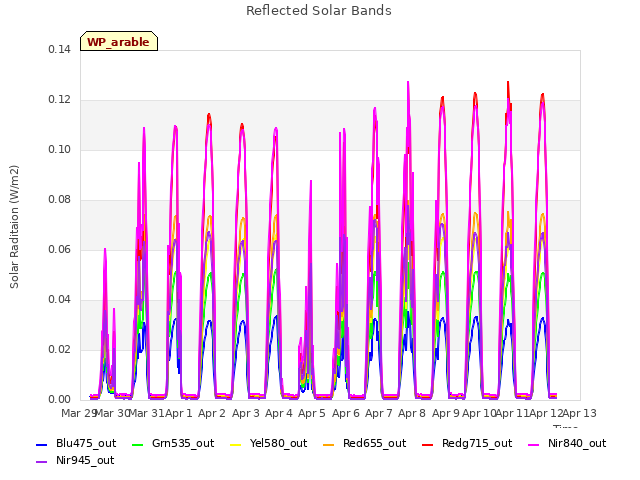Click the Apr 4 x-axis date label
The width and height of the screenshot is (640, 480).
(279, 413)
